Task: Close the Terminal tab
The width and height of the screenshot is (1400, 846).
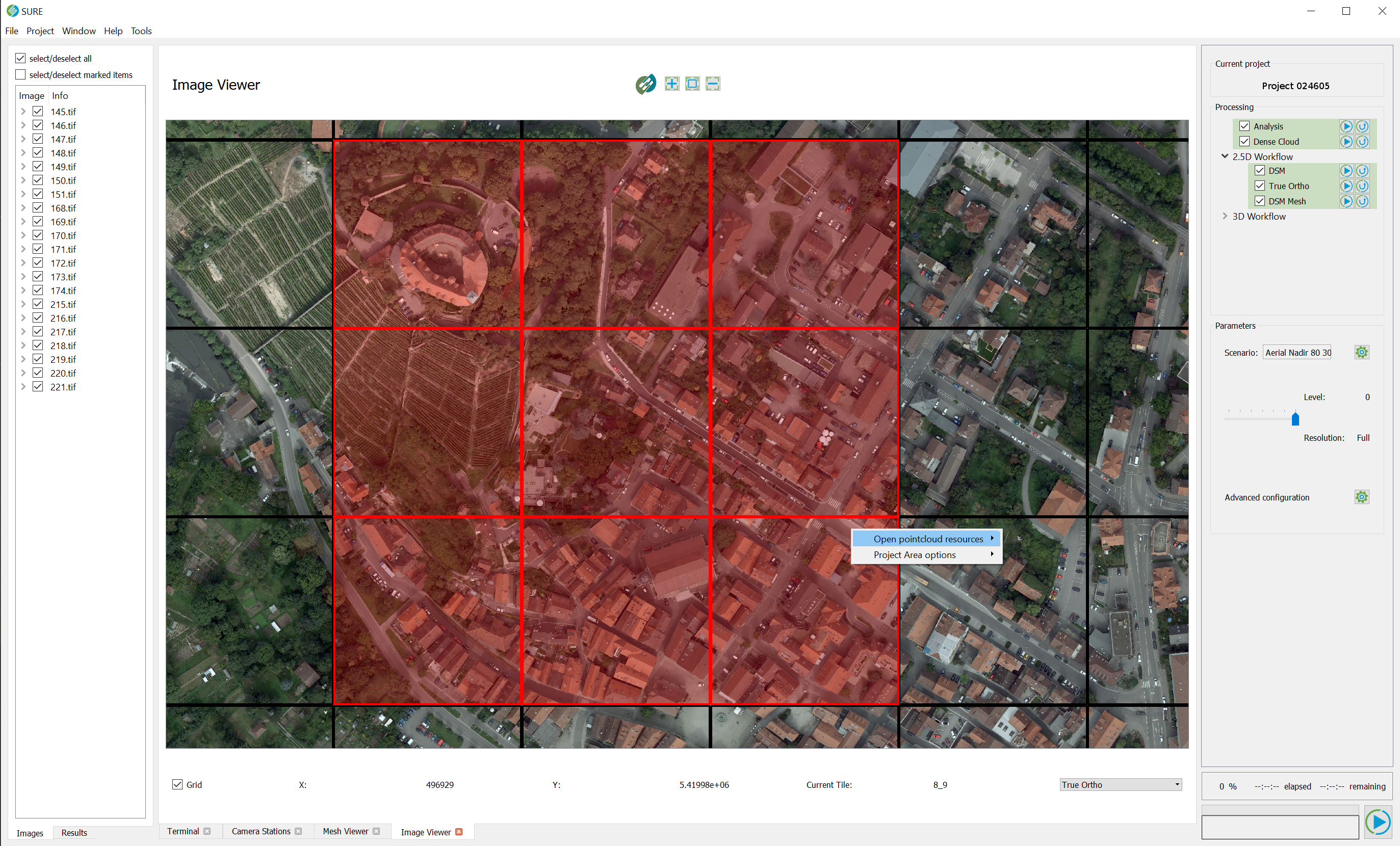Action: point(208,831)
